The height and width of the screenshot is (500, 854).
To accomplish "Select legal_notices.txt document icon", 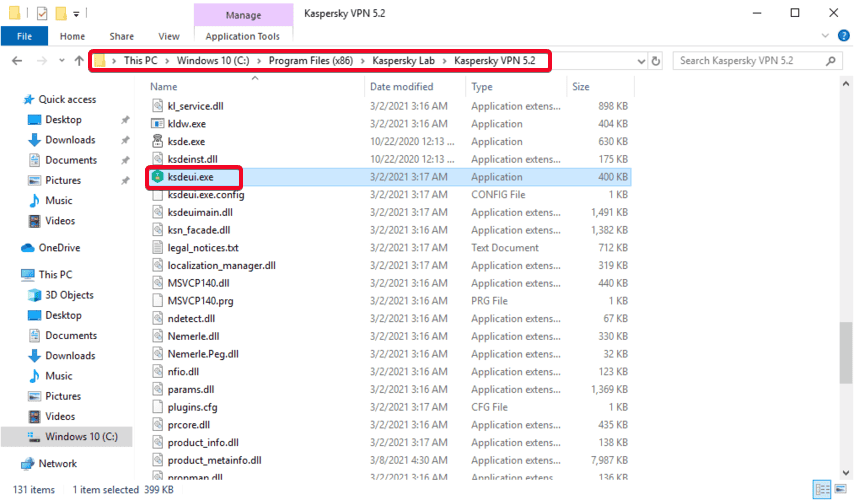I will (157, 247).
